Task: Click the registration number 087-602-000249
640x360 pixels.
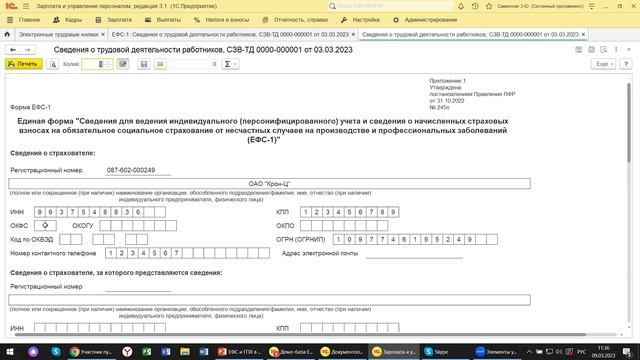Action: [x=131, y=170]
